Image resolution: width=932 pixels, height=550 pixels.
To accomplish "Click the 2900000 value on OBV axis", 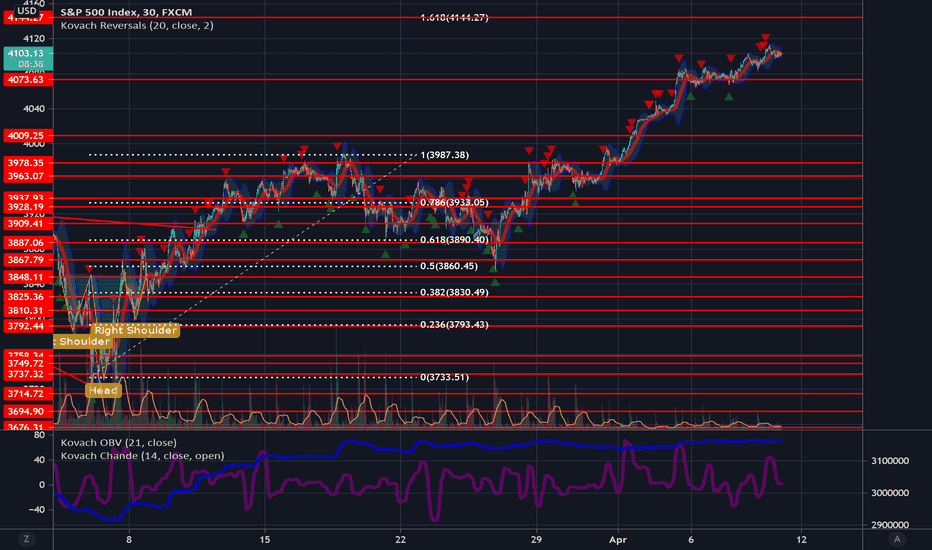I will pos(890,525).
